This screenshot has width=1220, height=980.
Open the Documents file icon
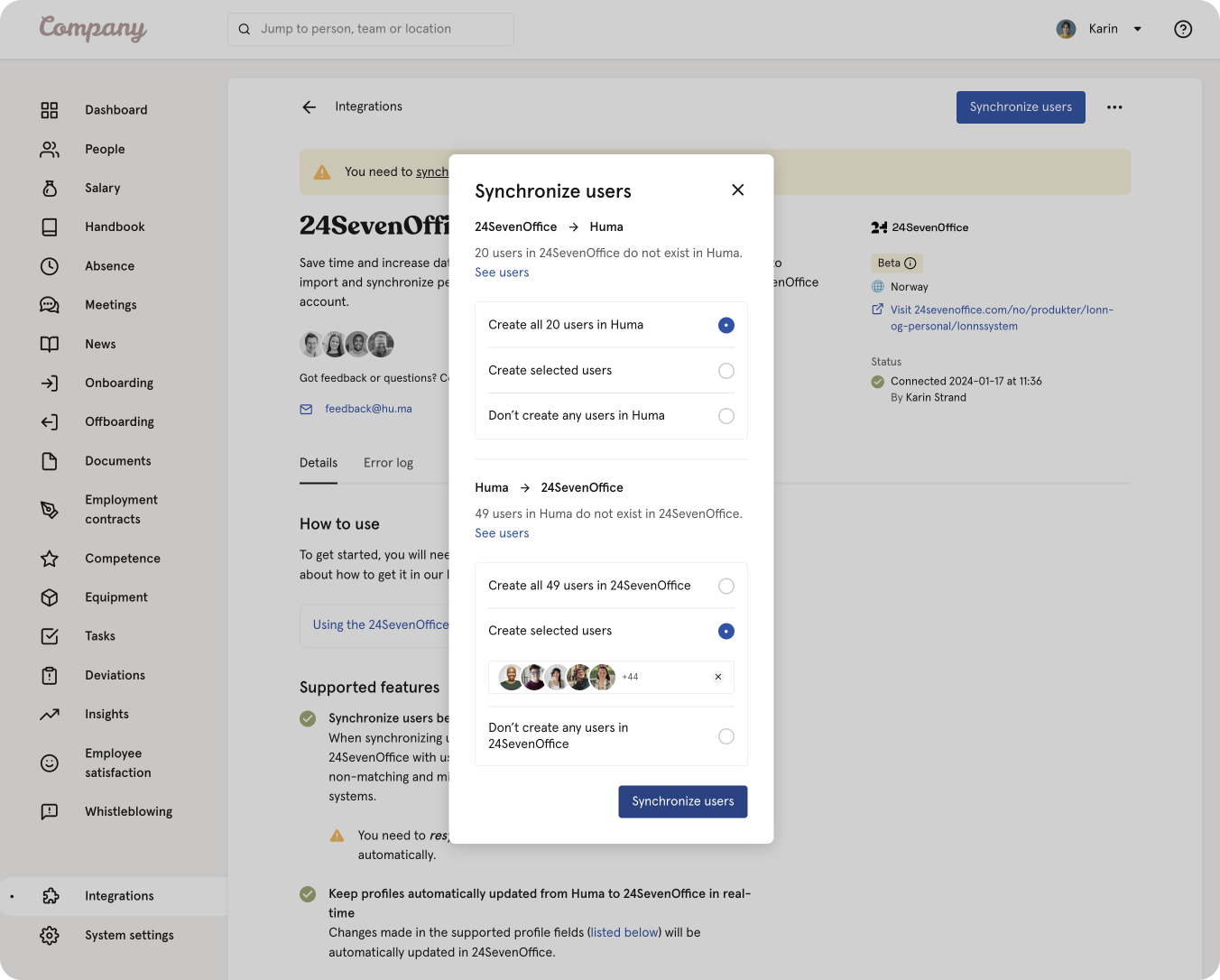pos(50,461)
